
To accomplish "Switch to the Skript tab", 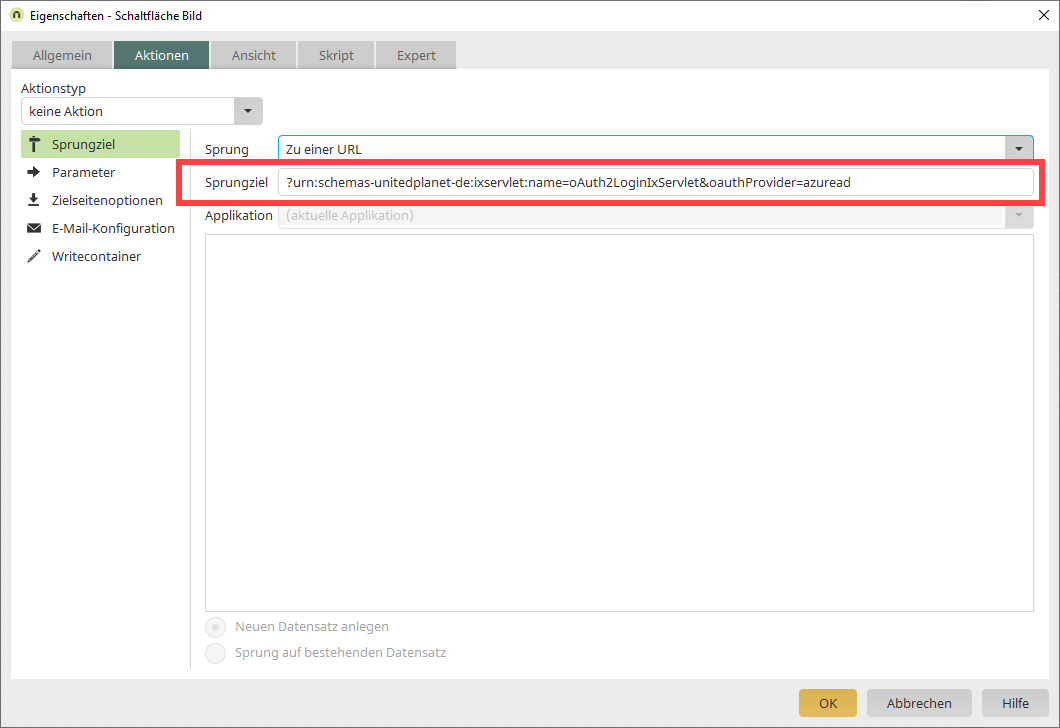I will click(336, 55).
